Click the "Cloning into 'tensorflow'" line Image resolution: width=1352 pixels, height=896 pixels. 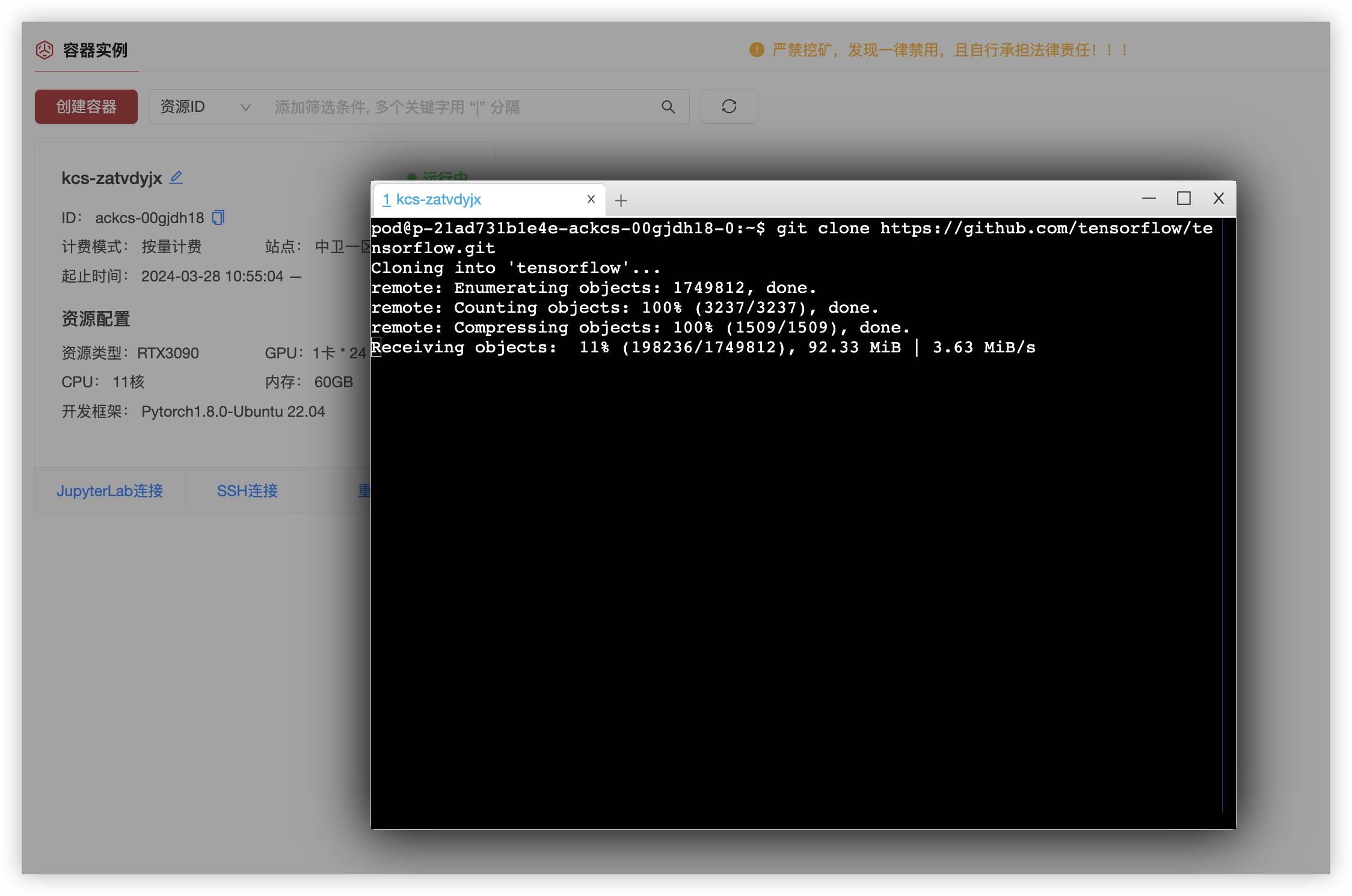pos(515,268)
